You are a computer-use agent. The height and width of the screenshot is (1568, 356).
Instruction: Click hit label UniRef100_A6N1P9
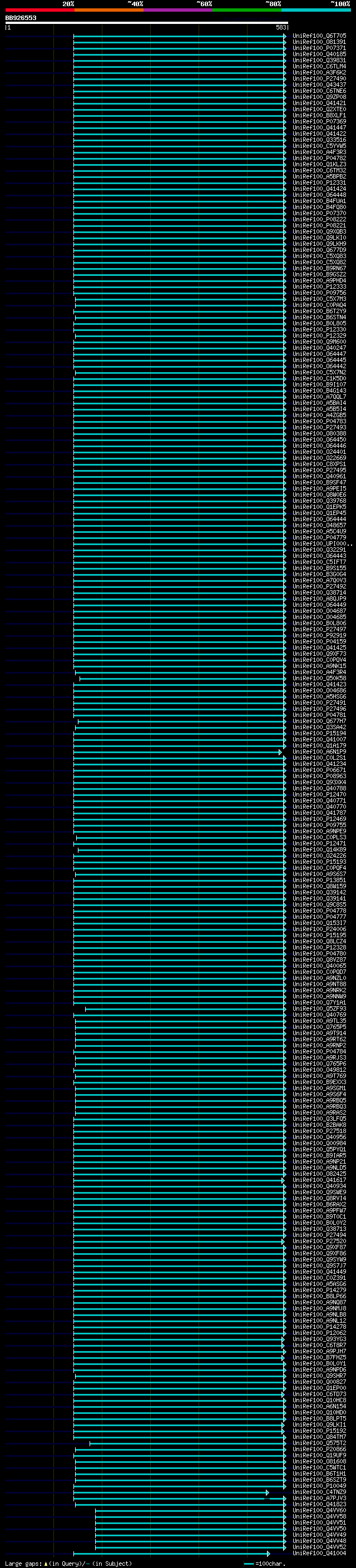(x=319, y=752)
